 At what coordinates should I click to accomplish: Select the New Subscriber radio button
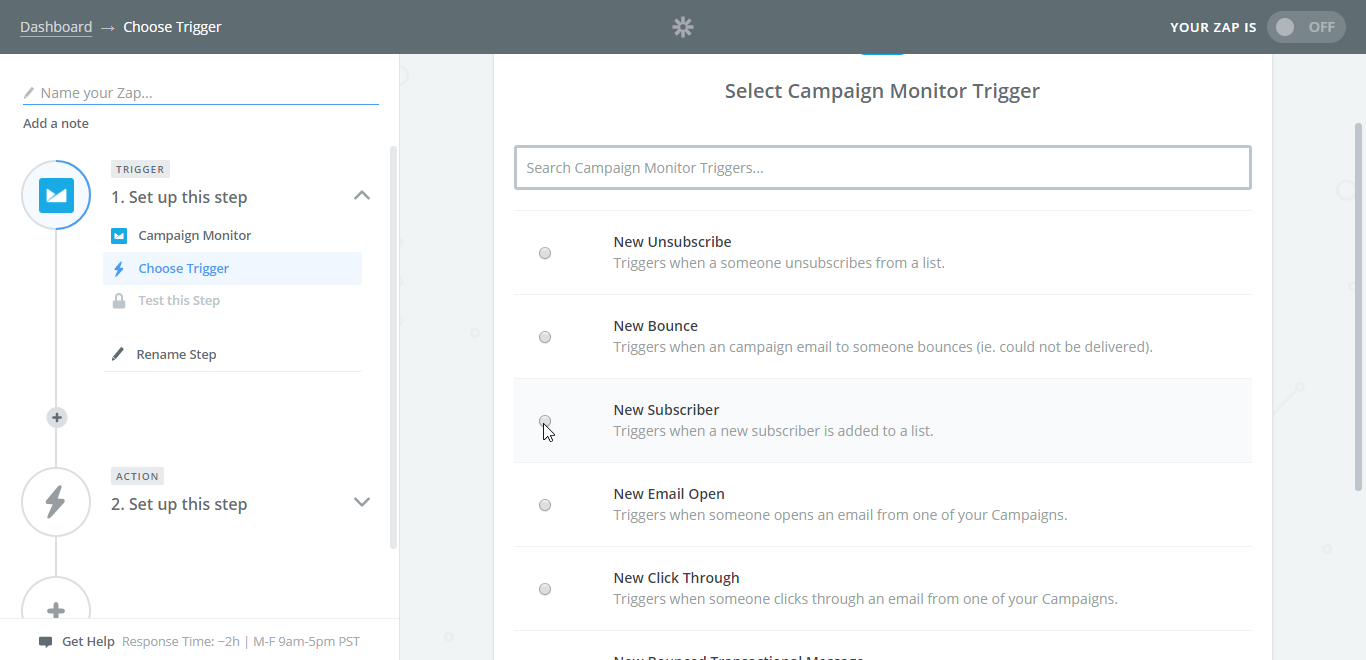click(545, 421)
